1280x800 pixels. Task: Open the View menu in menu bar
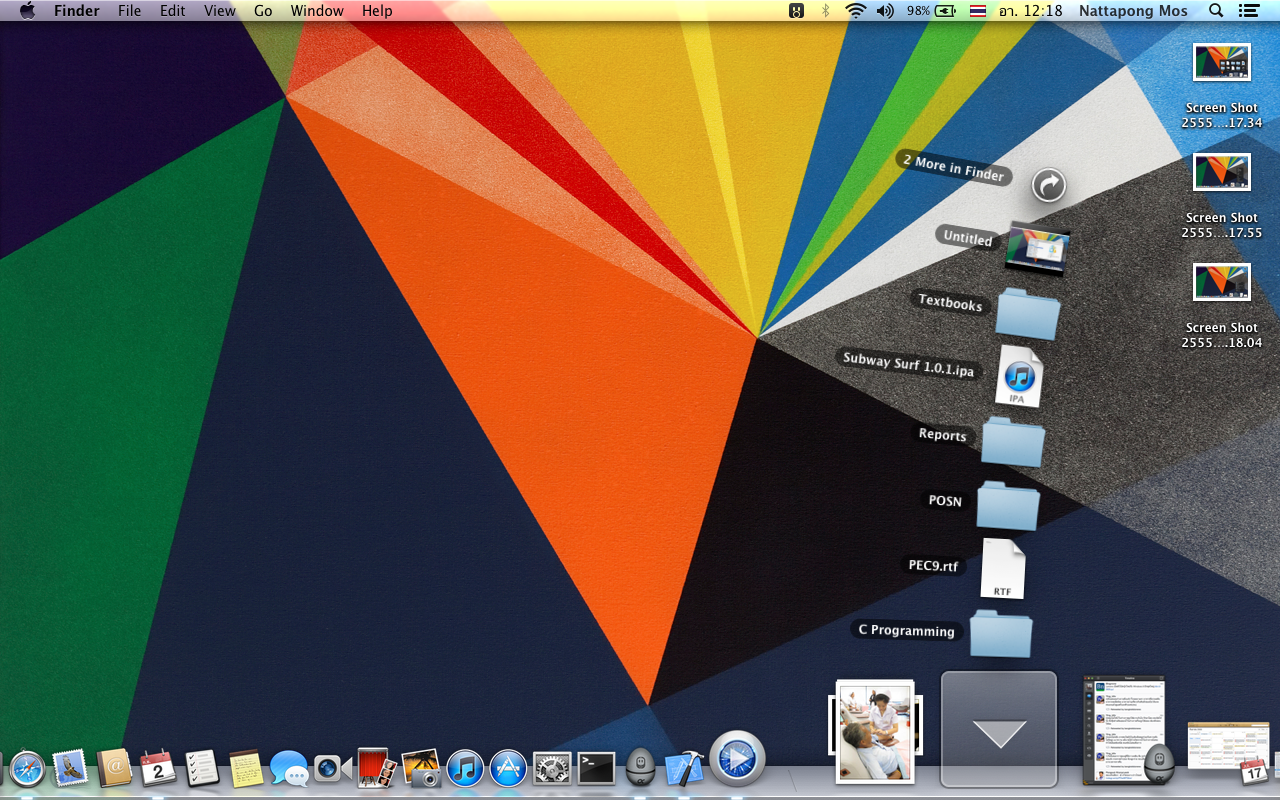coord(219,11)
